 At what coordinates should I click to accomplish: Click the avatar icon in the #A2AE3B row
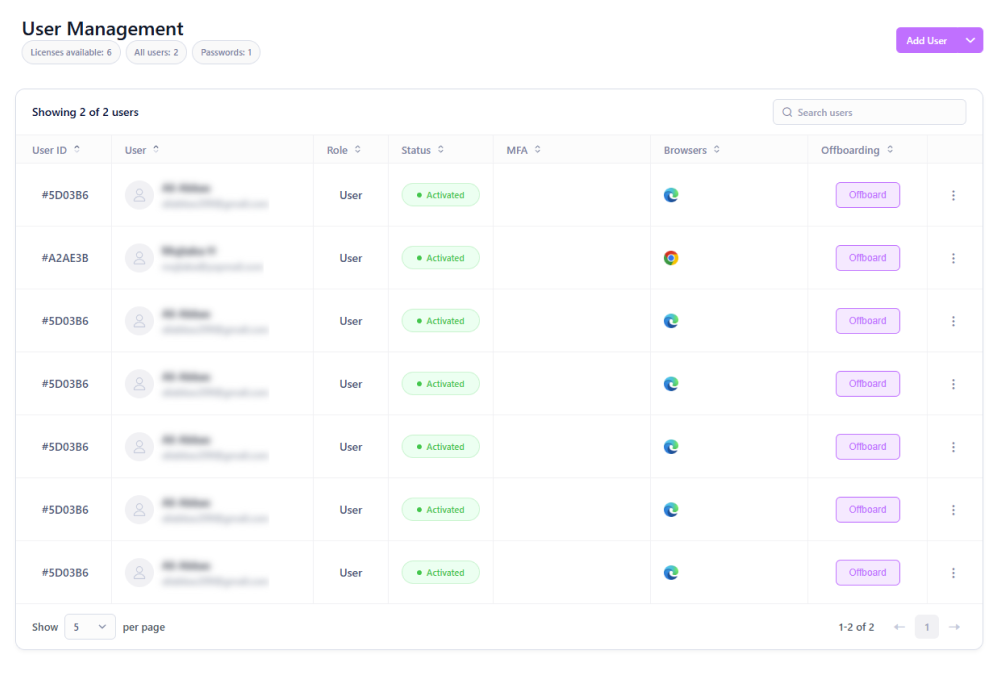pyautogui.click(x=139, y=258)
